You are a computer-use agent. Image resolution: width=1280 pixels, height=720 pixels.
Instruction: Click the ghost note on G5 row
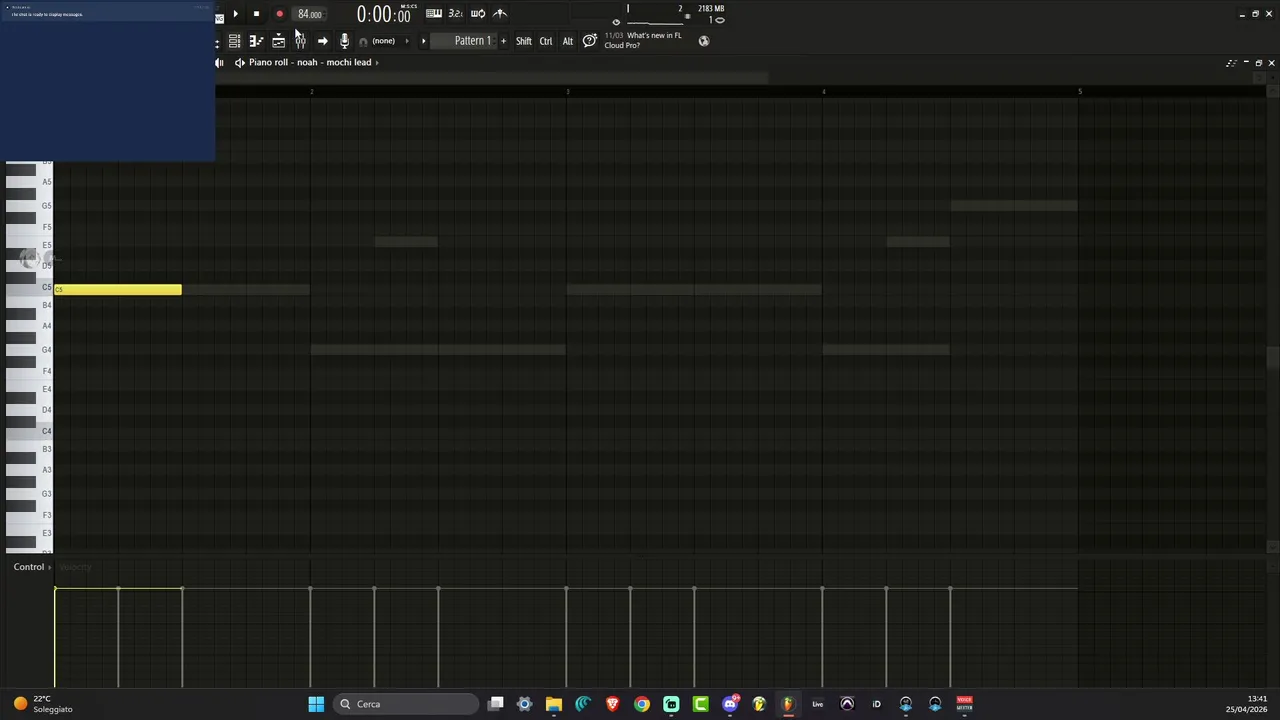click(1014, 206)
